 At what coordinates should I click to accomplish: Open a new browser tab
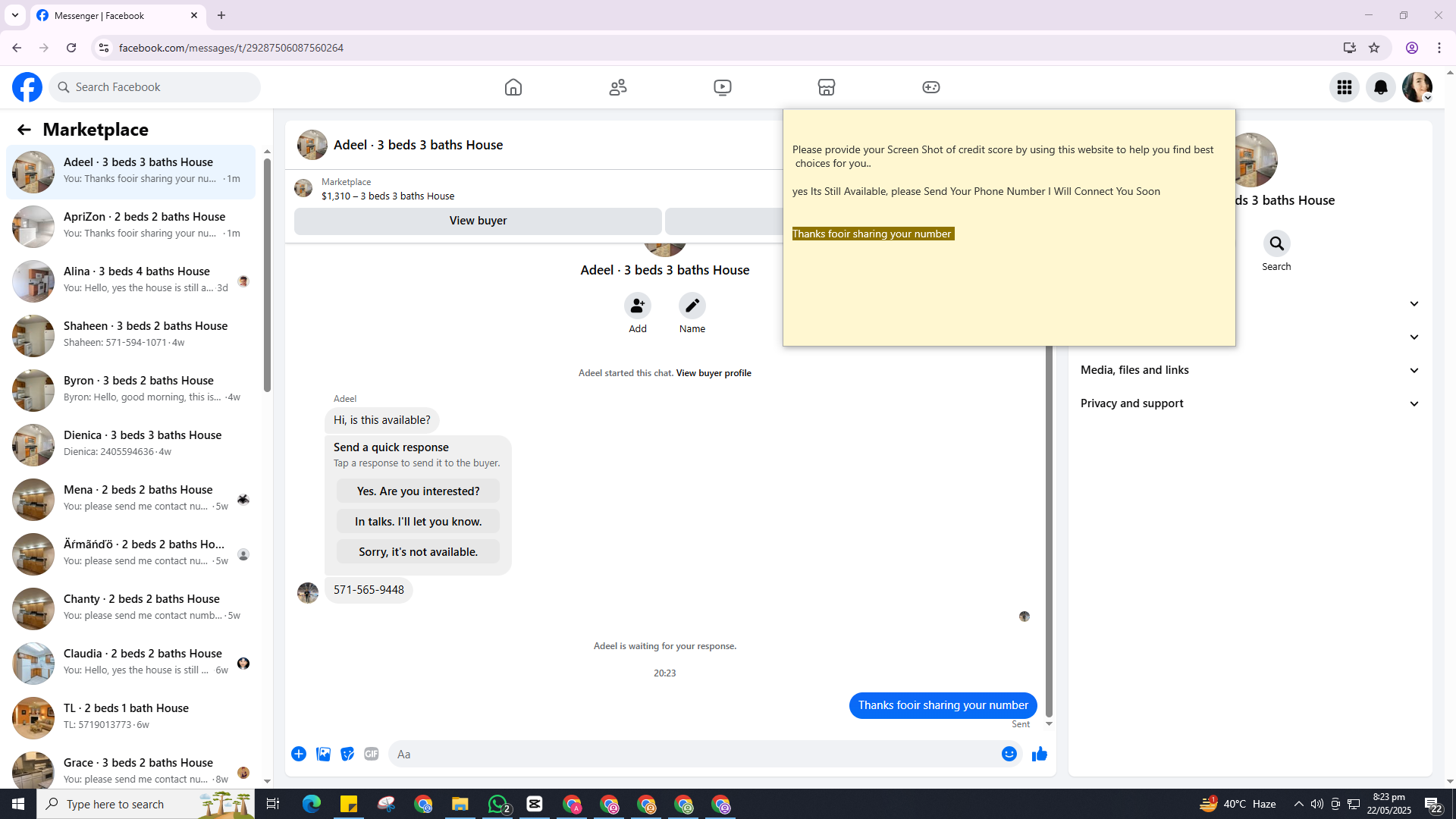[221, 15]
